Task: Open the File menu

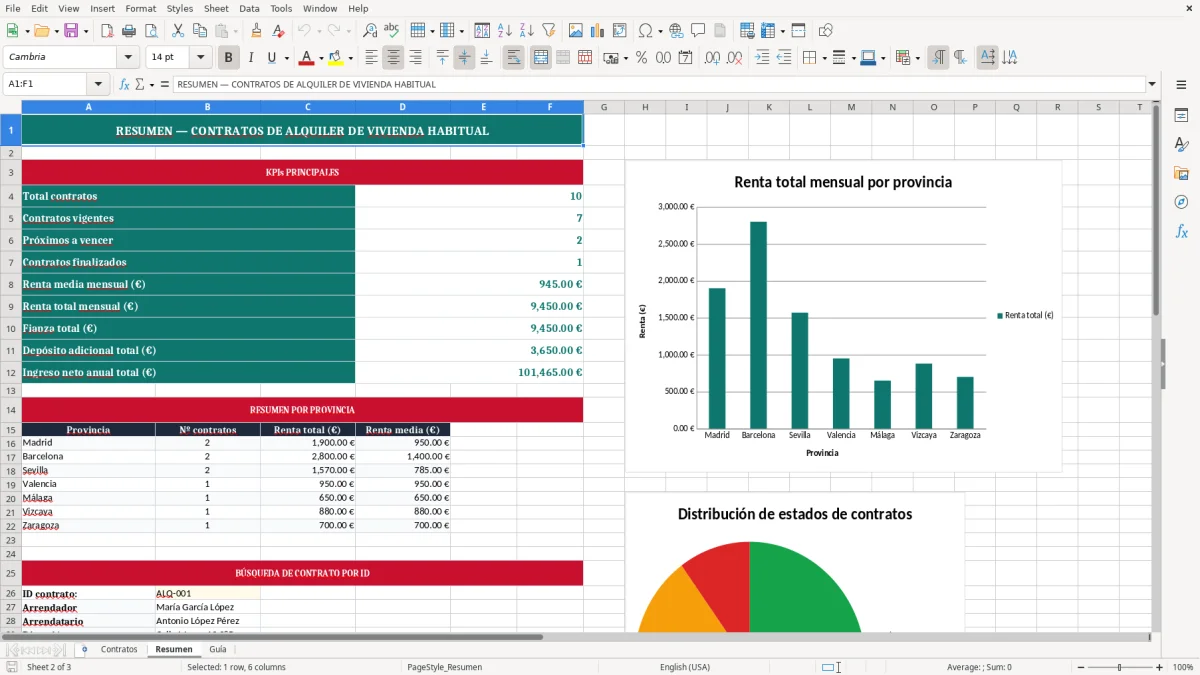Action: (13, 8)
